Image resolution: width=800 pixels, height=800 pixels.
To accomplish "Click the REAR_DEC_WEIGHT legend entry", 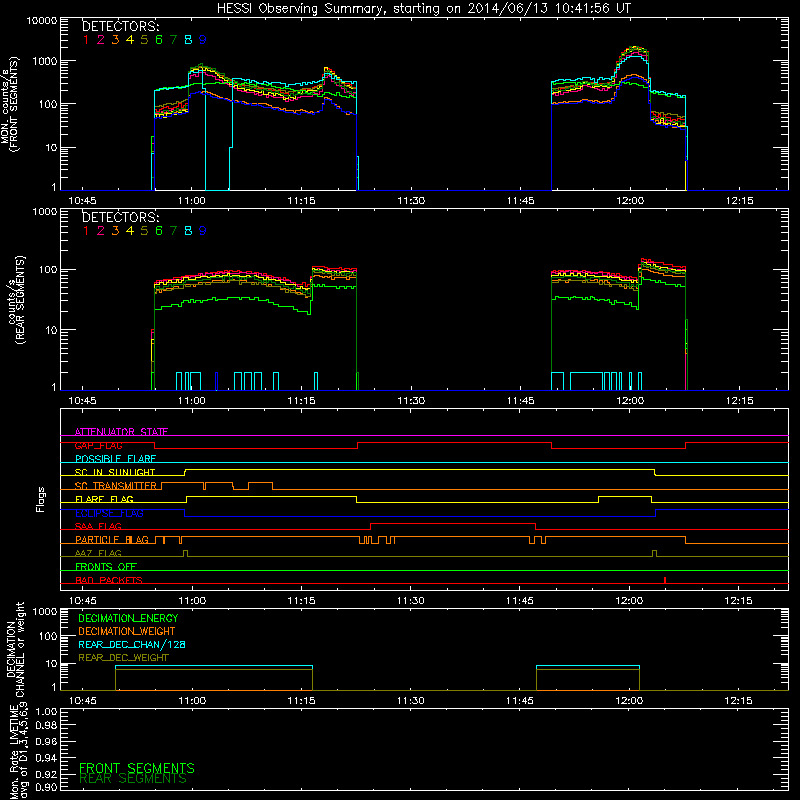I will coord(123,658).
